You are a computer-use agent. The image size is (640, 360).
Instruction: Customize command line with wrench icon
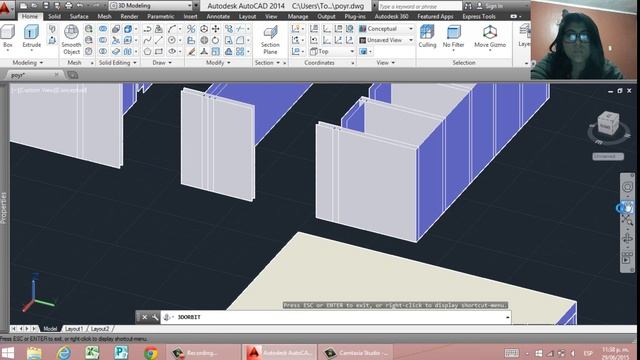click(155, 317)
